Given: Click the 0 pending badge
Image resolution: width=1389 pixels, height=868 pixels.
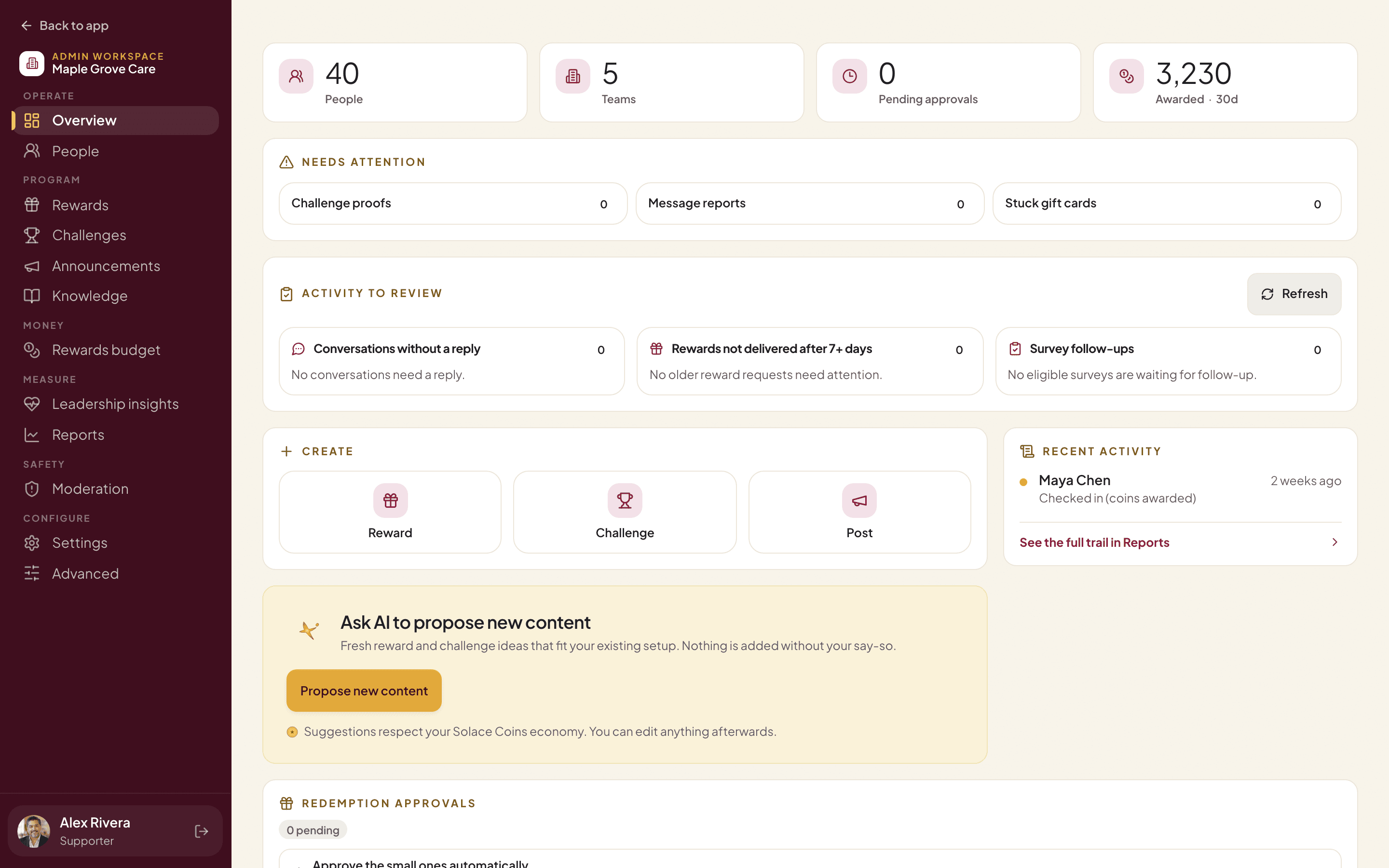Looking at the screenshot, I should tap(313, 830).
